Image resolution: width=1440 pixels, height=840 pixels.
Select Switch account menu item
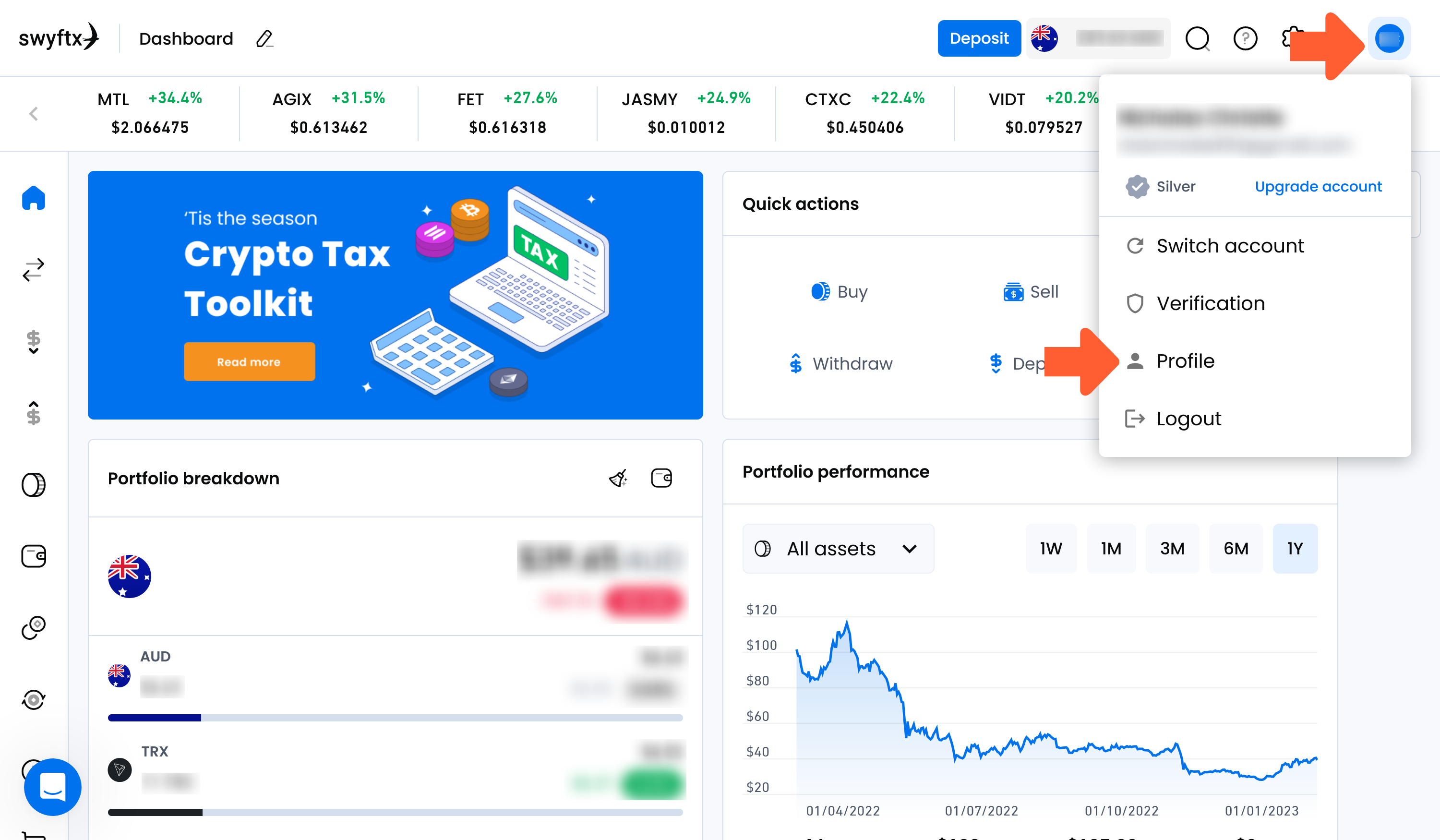point(1230,246)
